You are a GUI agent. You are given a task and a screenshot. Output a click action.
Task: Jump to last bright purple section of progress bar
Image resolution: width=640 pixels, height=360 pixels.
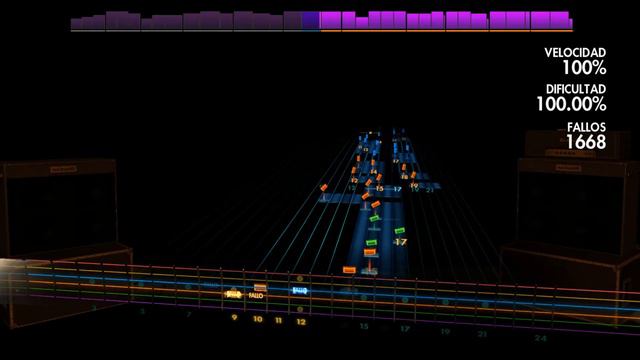[x=551, y=20]
